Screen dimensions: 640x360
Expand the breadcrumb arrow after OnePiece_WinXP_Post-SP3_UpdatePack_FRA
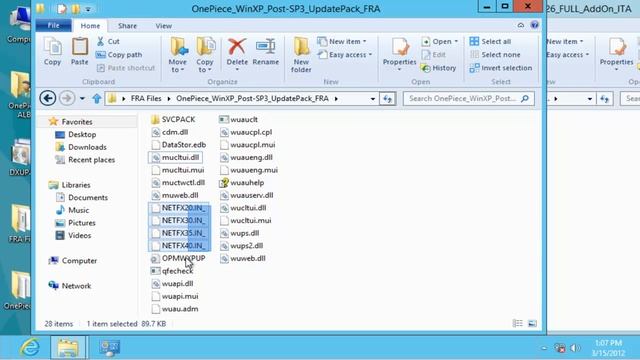[336, 98]
